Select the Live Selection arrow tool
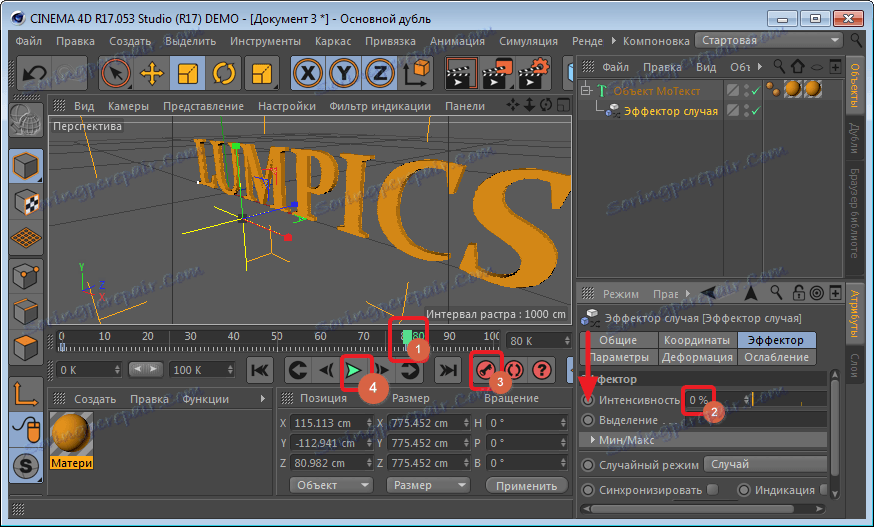The image size is (874, 527). 116,73
